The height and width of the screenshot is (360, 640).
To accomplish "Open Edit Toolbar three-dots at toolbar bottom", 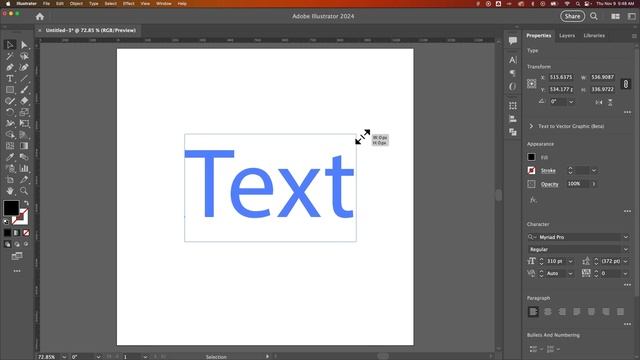I will (x=17, y=271).
